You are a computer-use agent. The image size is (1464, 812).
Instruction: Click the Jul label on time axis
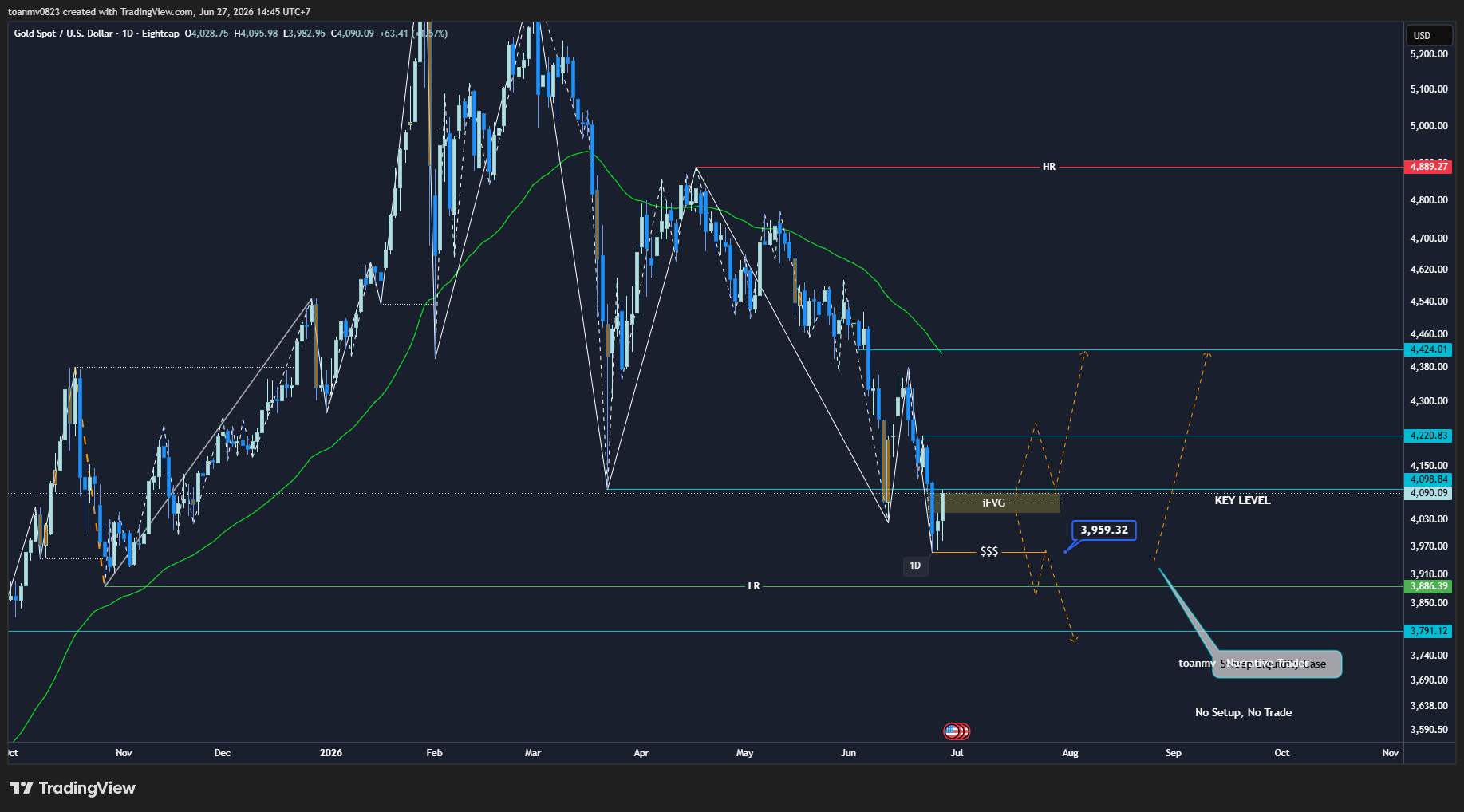tap(957, 753)
